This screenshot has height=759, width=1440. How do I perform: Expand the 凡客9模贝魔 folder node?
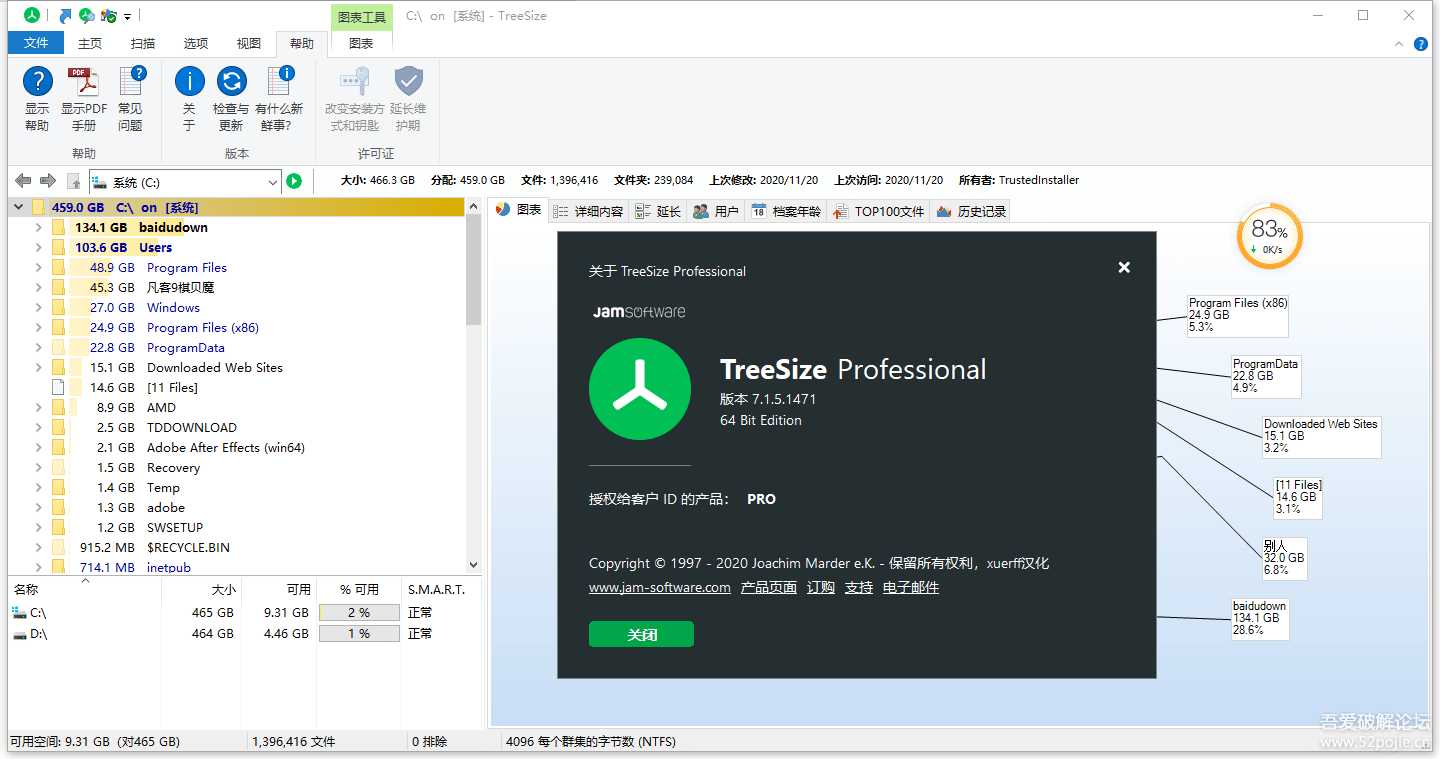click(x=38, y=287)
